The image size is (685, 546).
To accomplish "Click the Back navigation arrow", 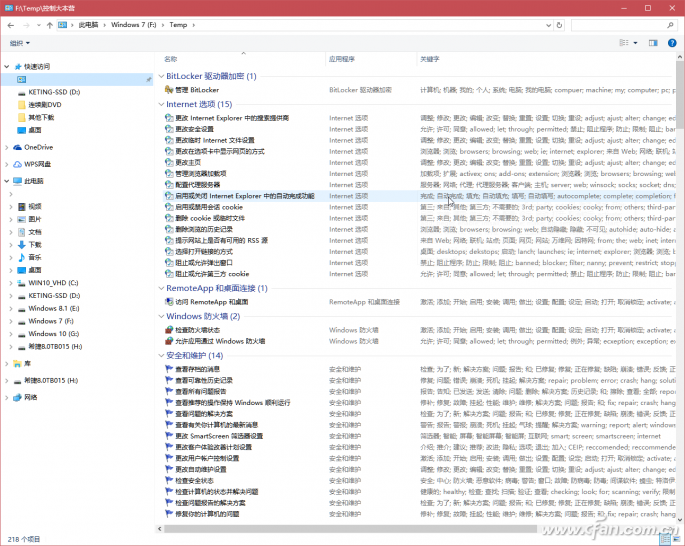I will 10,25.
